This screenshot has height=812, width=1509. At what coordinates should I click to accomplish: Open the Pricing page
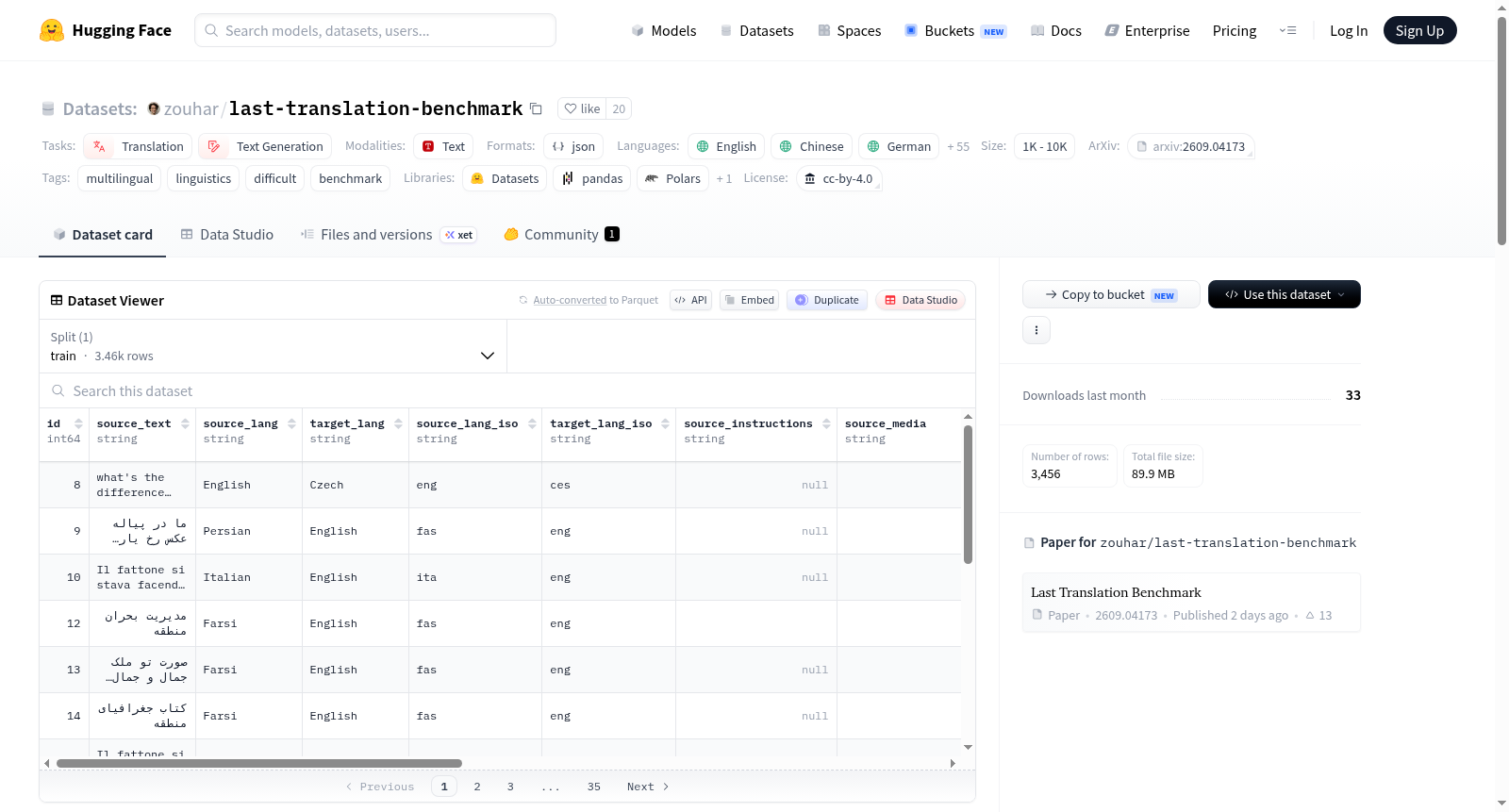1235,30
